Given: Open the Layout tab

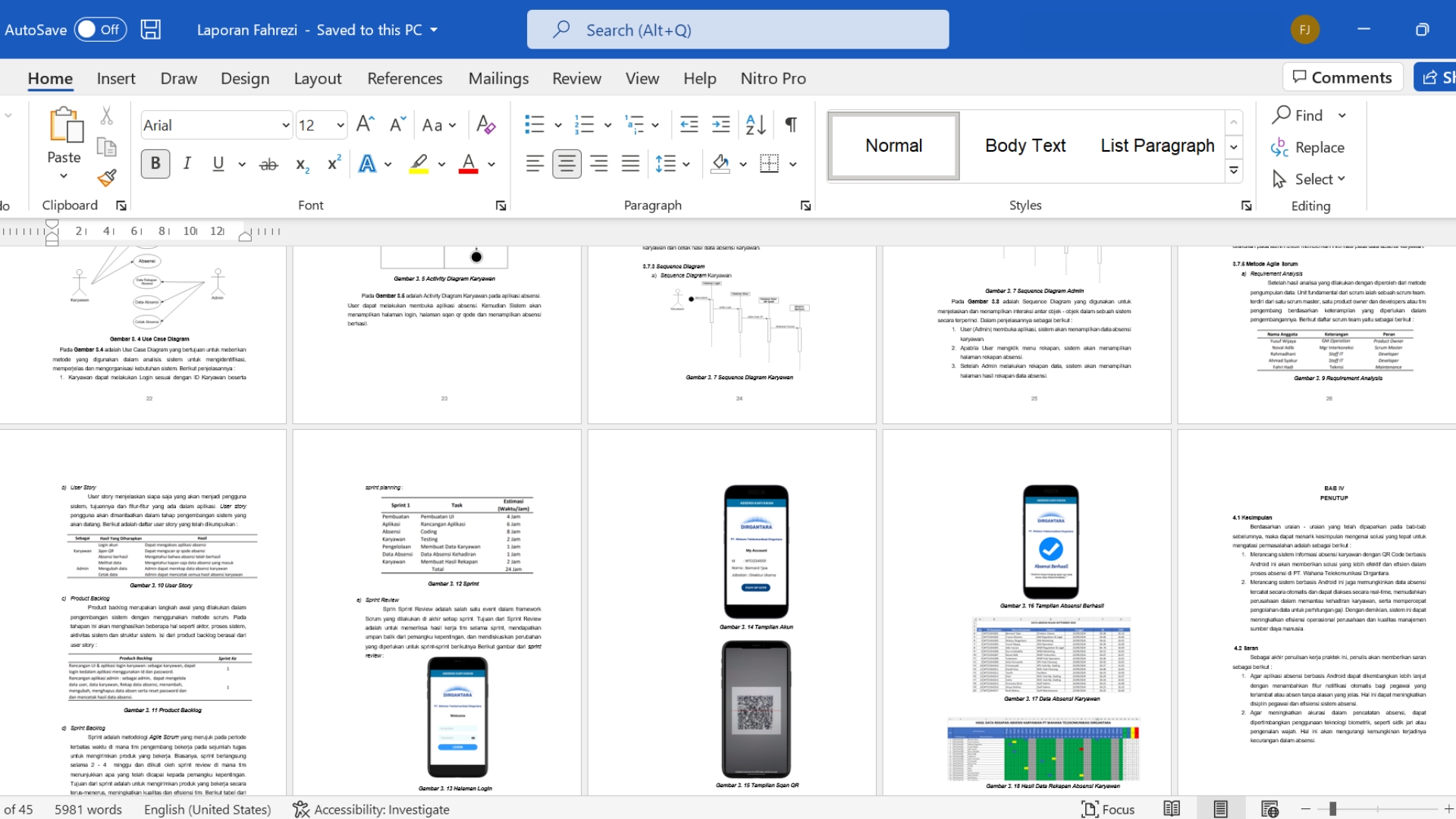Looking at the screenshot, I should coord(317,78).
